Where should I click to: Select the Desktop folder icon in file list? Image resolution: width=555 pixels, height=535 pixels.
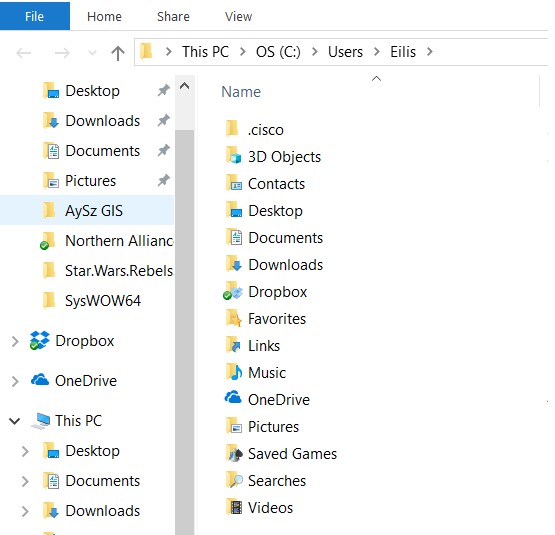tap(233, 209)
